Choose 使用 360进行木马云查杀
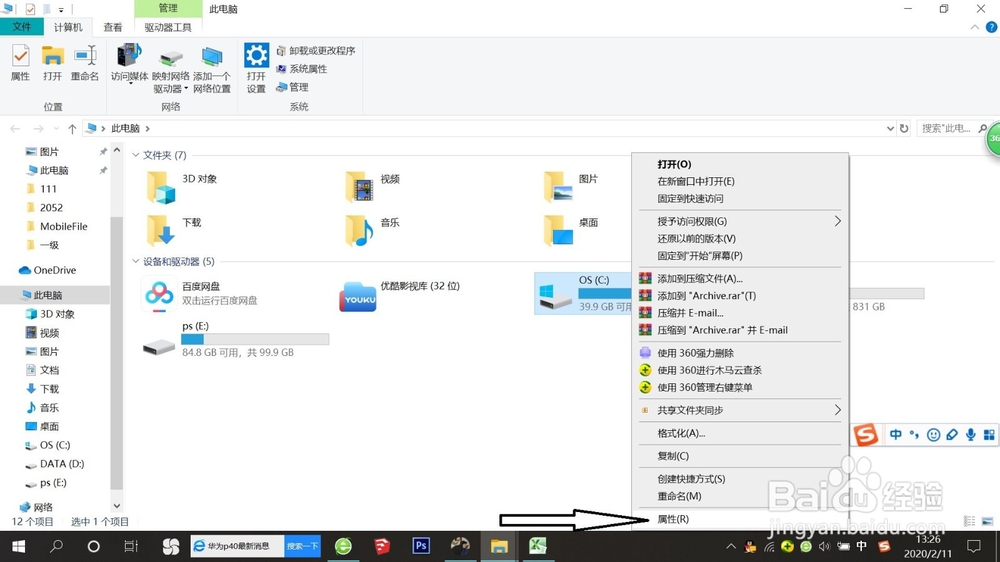This screenshot has width=1000, height=562. (x=740, y=370)
